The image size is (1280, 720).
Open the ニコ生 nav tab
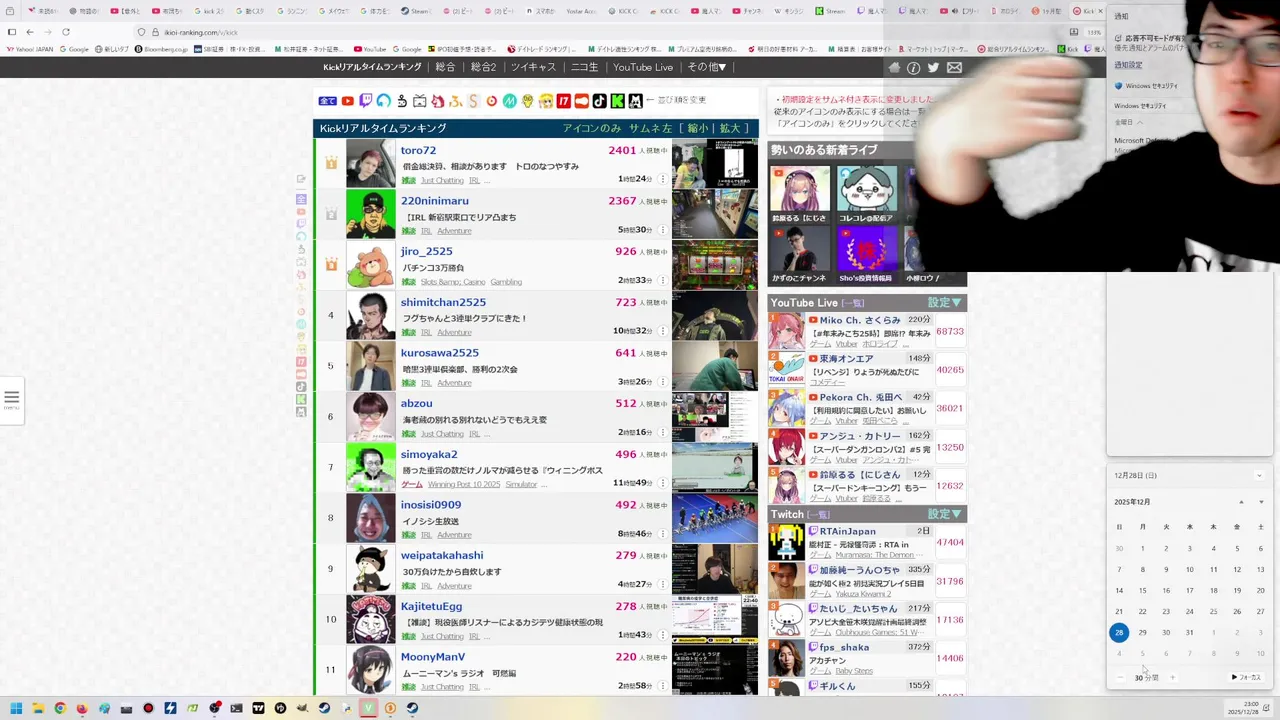pyautogui.click(x=585, y=67)
